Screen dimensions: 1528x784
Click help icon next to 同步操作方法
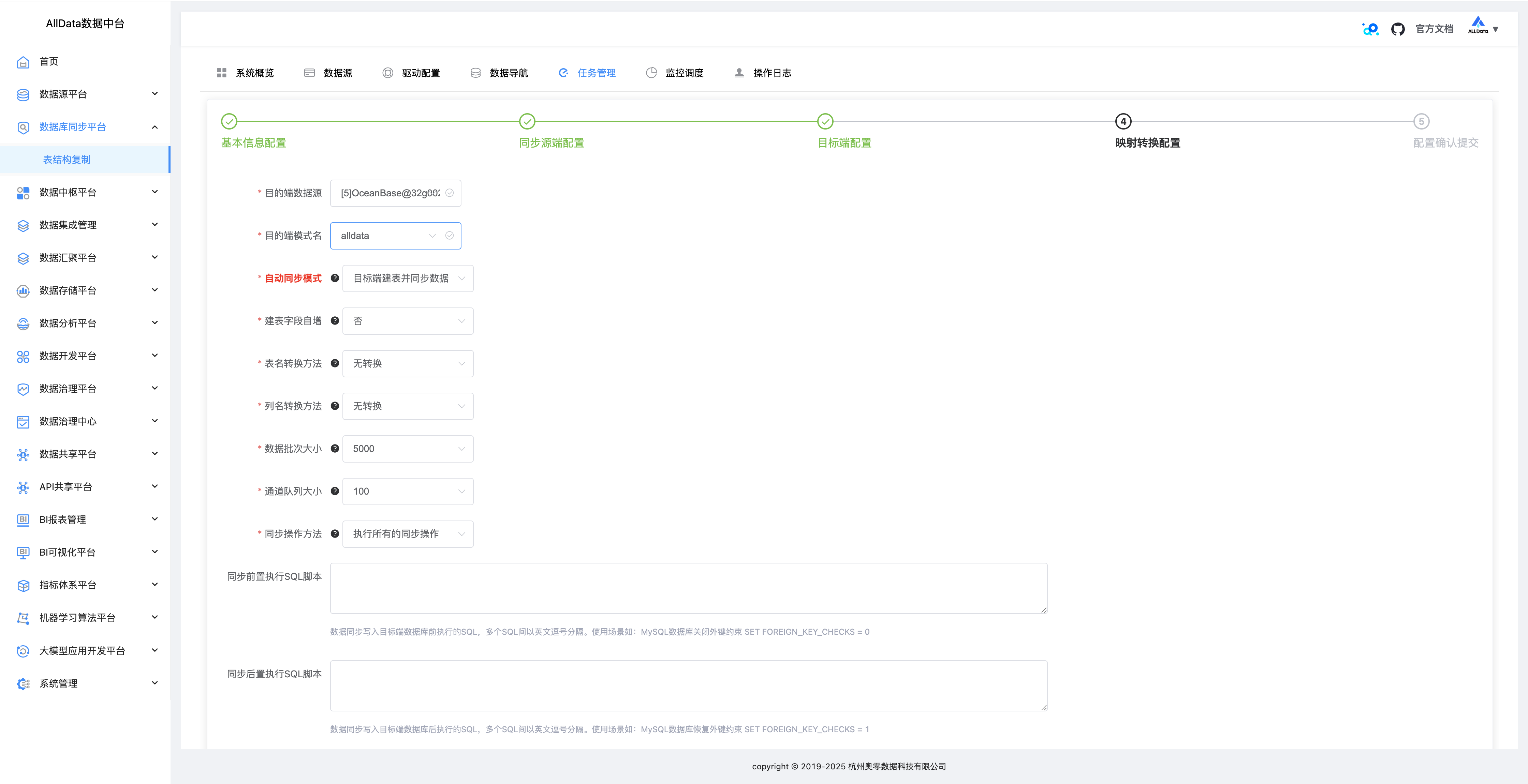point(335,534)
